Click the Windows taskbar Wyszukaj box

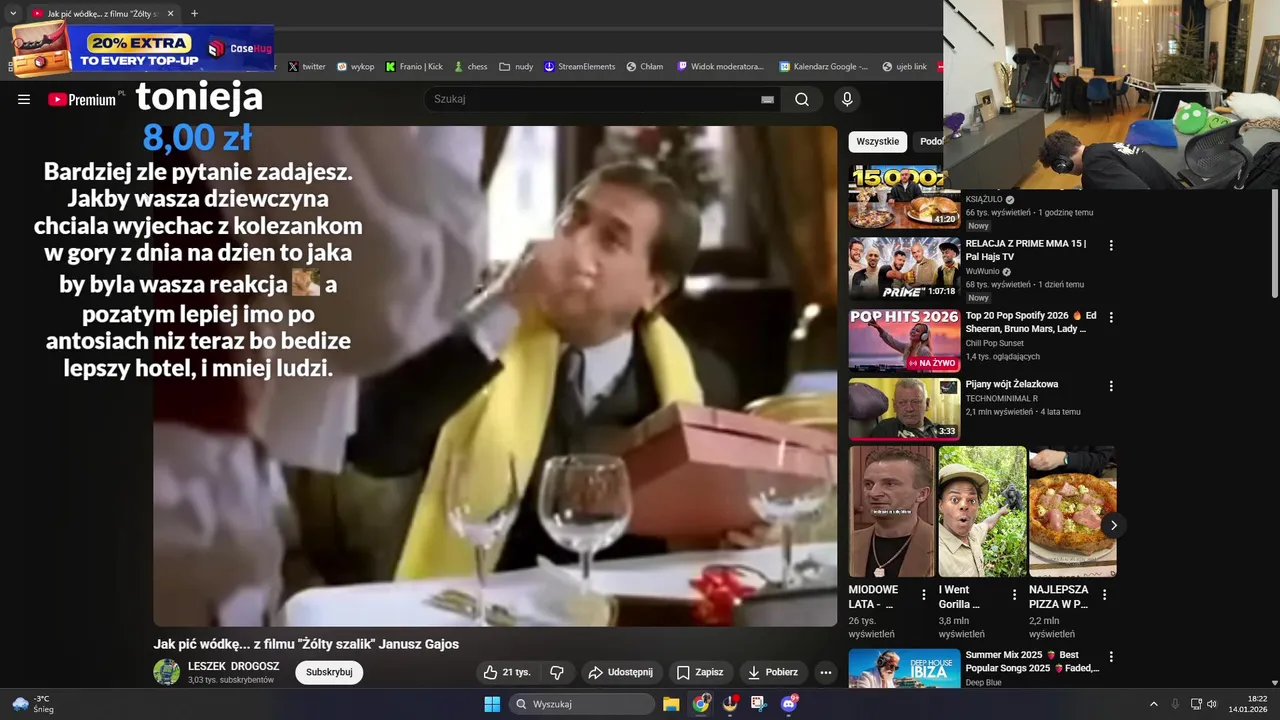(582, 704)
